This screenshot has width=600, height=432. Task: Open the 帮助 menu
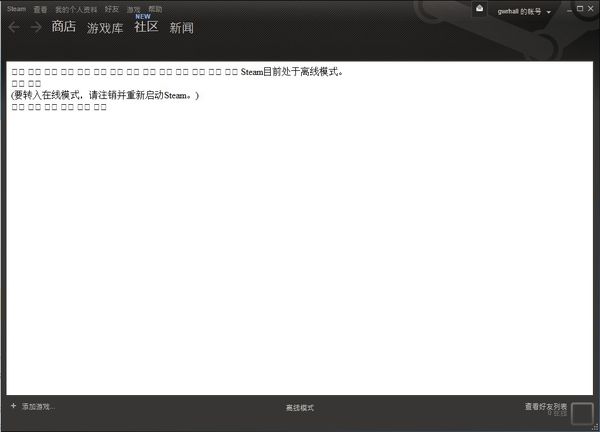tap(155, 9)
